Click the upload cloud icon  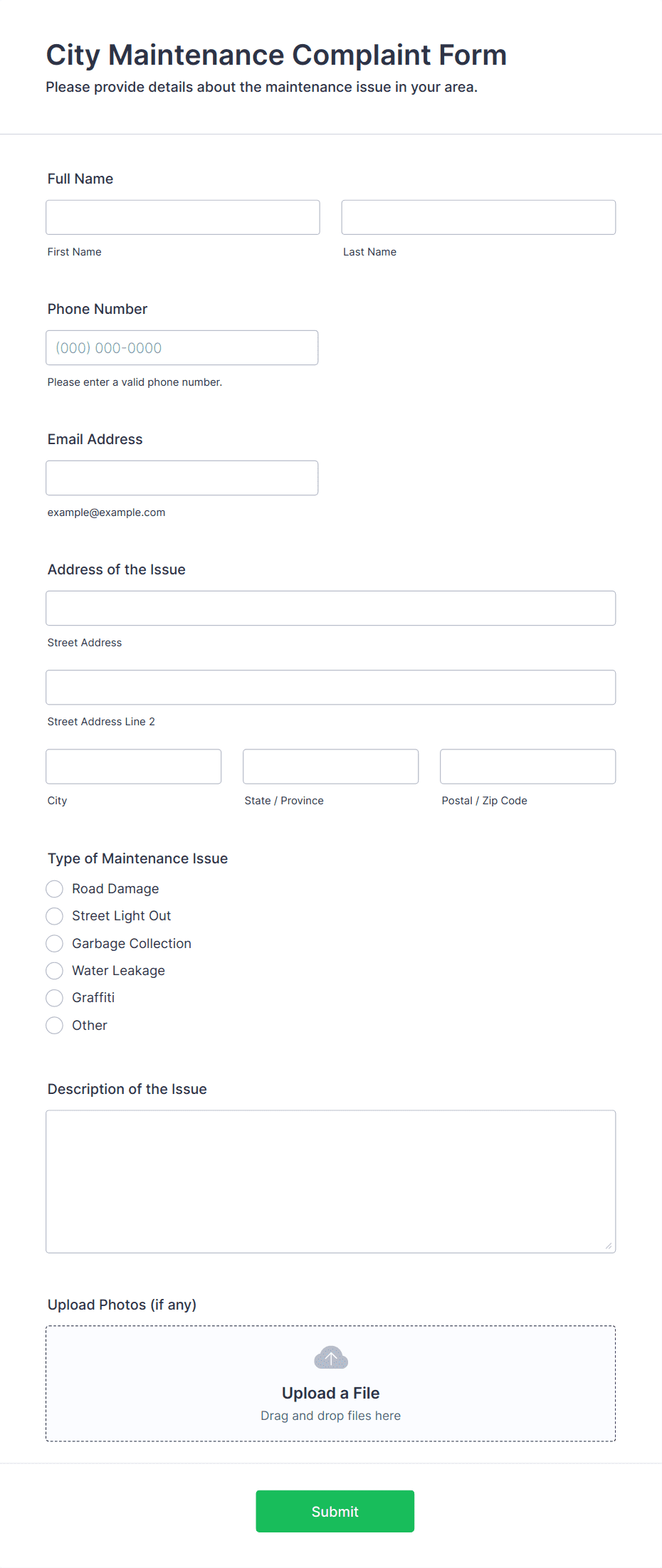[330, 1357]
